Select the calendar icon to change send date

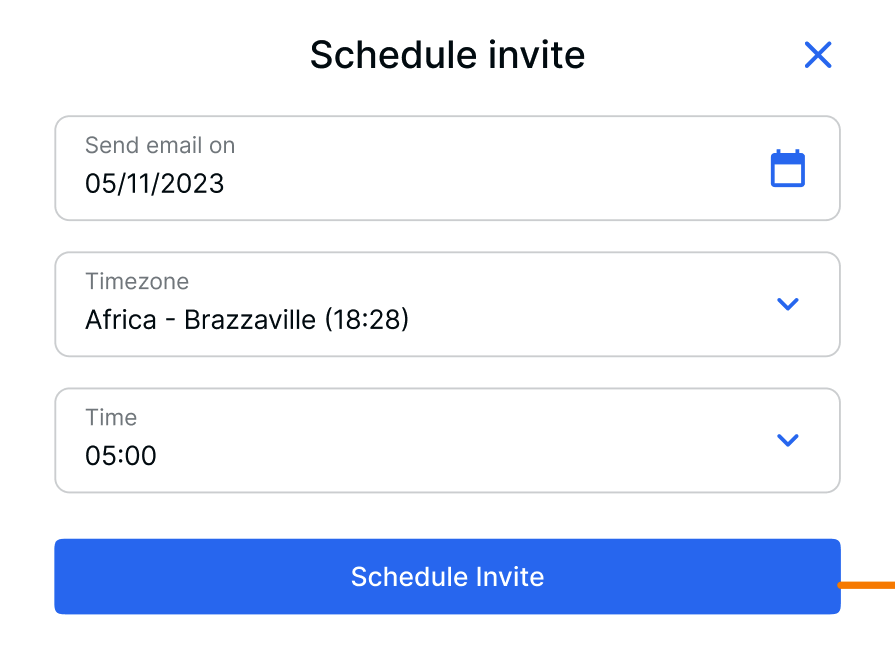pos(788,168)
